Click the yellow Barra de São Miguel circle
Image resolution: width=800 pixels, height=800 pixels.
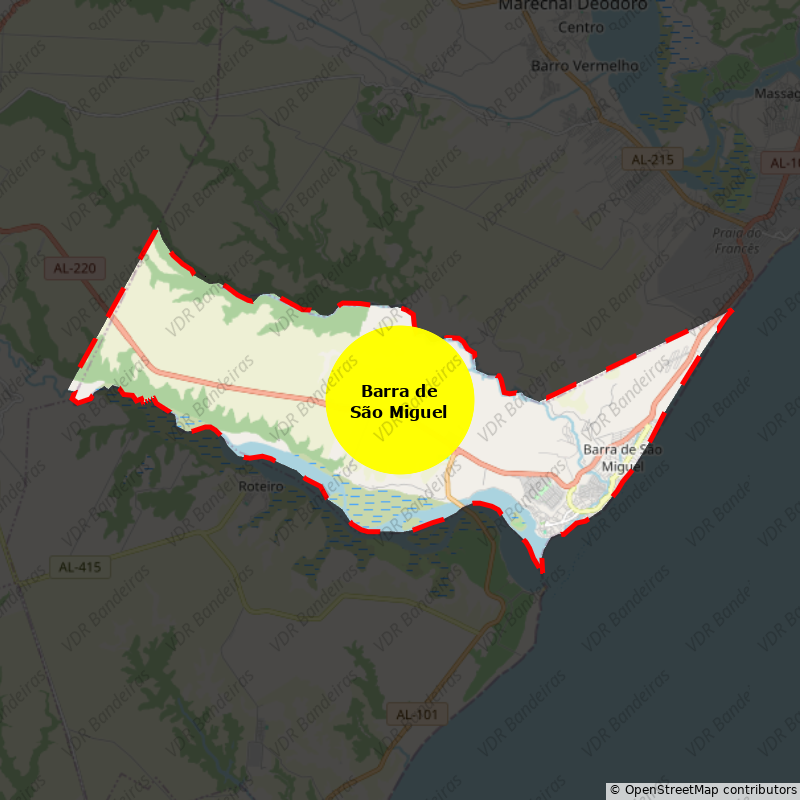point(399,400)
